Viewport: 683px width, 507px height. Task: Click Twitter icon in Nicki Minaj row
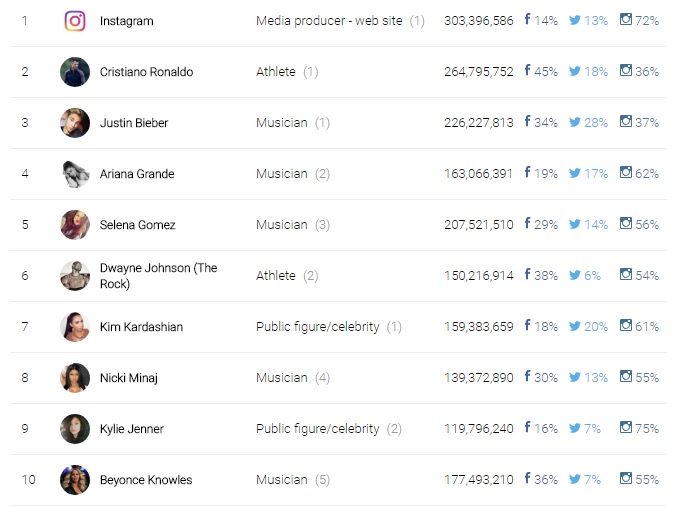point(575,377)
